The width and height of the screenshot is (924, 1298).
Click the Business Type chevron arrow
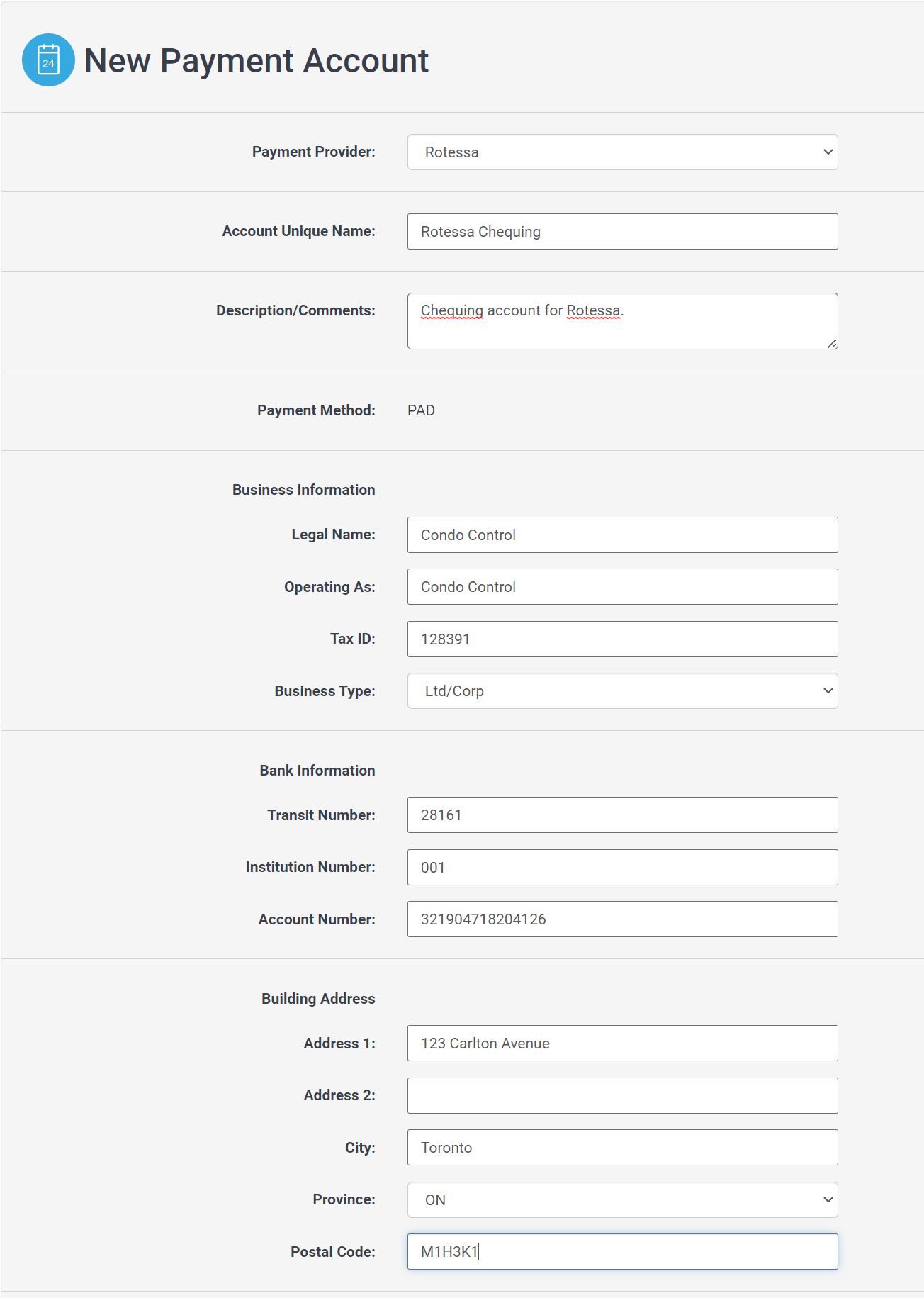click(x=828, y=691)
